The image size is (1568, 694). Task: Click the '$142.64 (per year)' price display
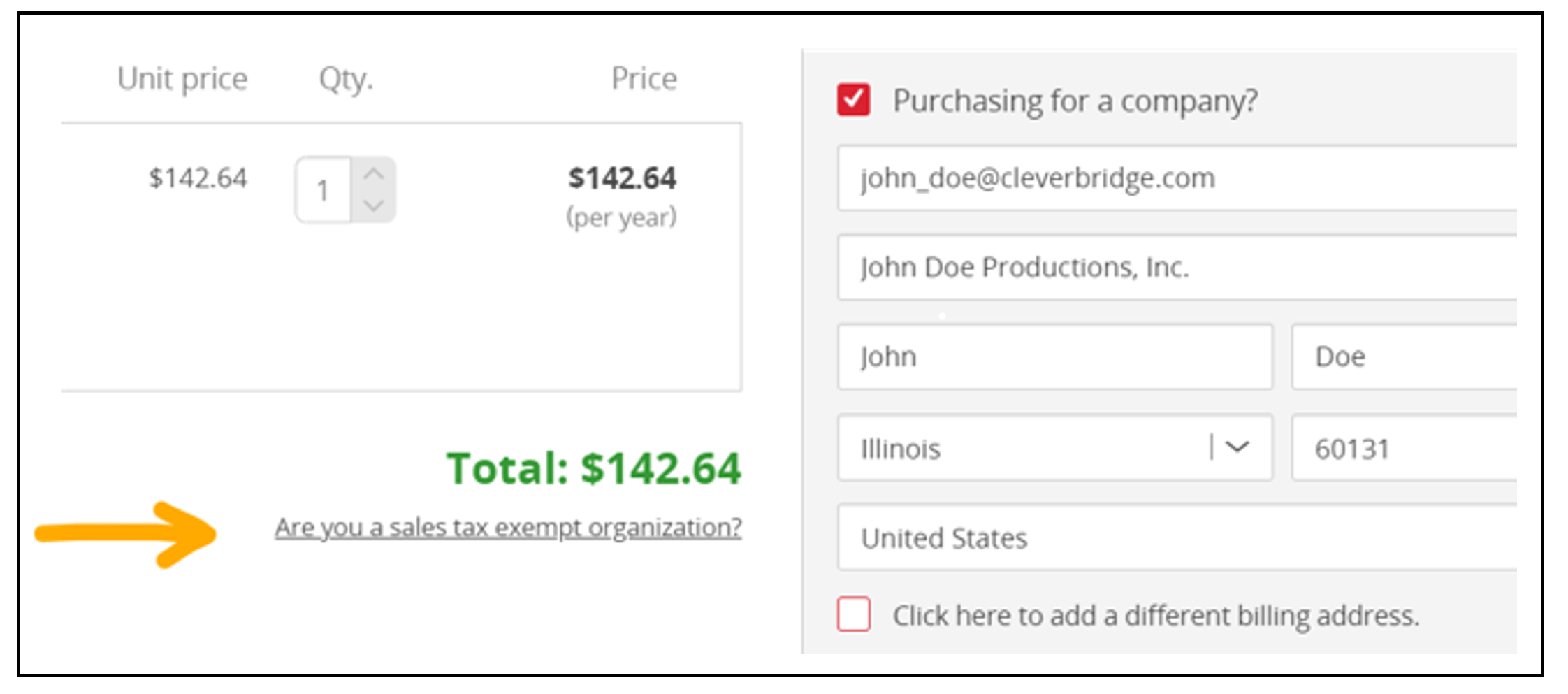[623, 194]
